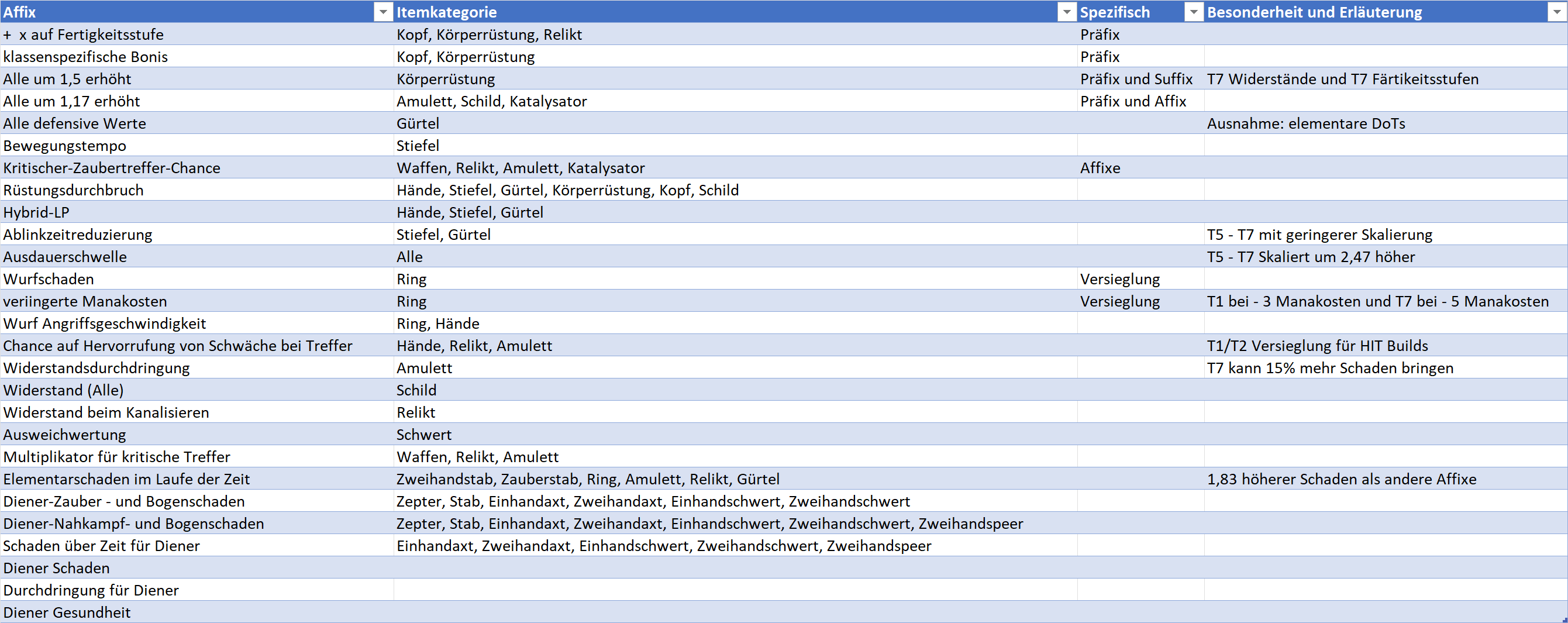Click the 'Alle defensive Werte' cell

pyautogui.click(x=197, y=123)
